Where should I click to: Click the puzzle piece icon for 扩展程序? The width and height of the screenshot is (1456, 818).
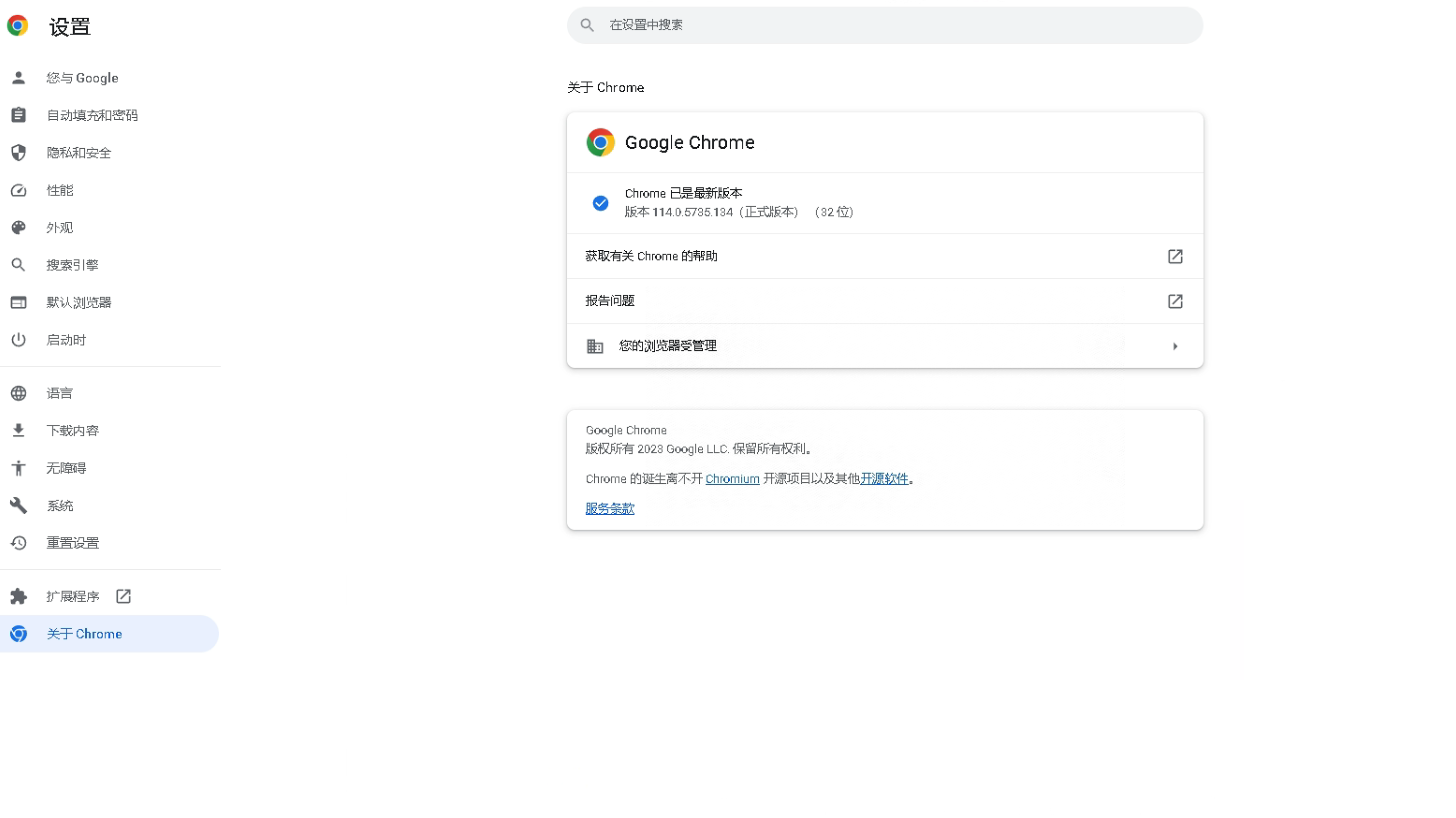[18, 596]
